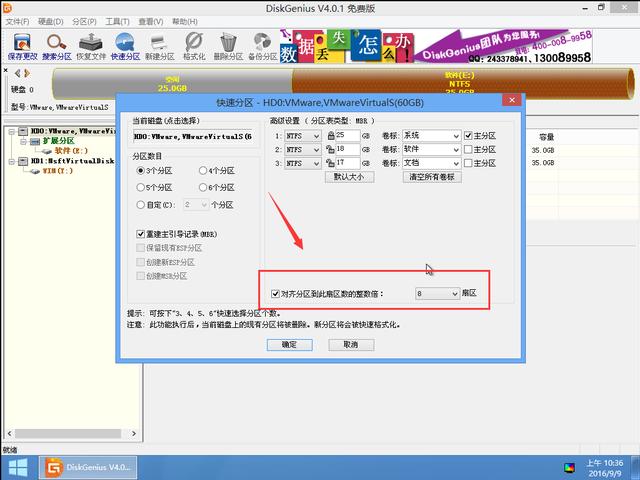Click the 保存更改 (Save Changes) toolbar icon
Screen dimensions: 640x480
[x=21, y=45]
